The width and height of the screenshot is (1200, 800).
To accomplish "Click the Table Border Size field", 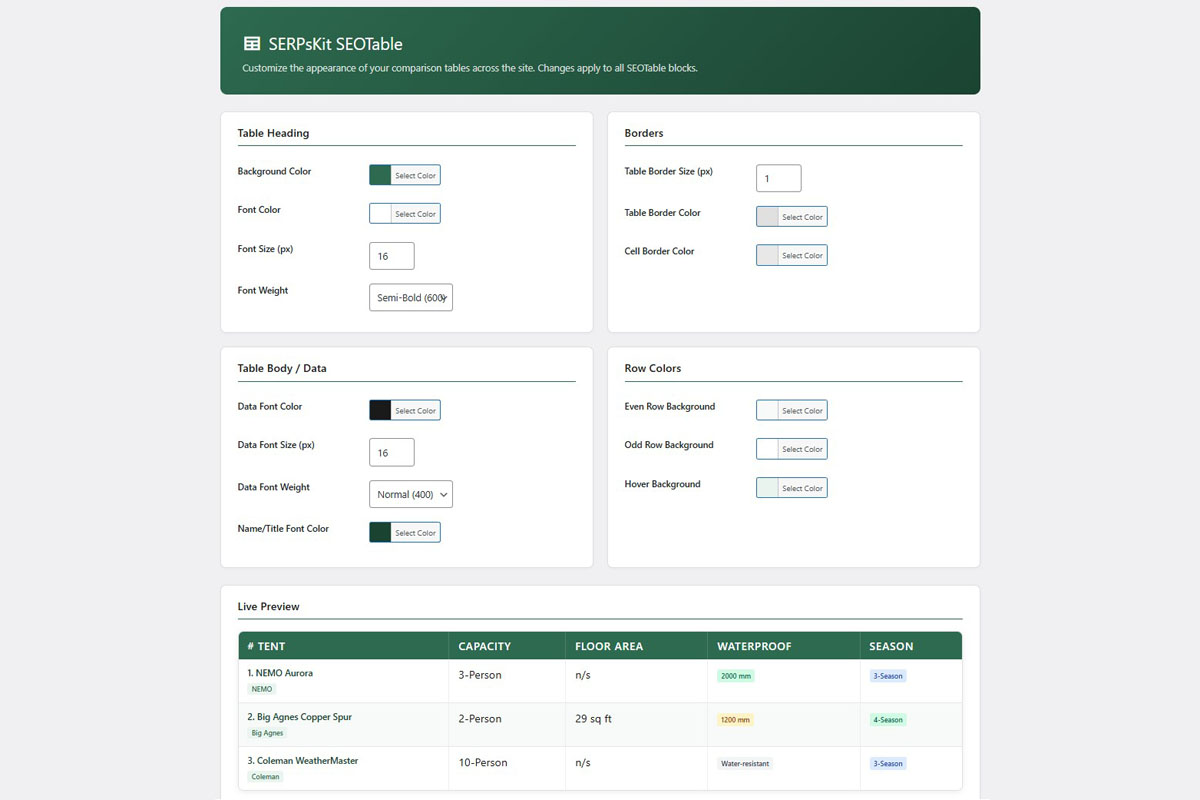I will point(778,178).
